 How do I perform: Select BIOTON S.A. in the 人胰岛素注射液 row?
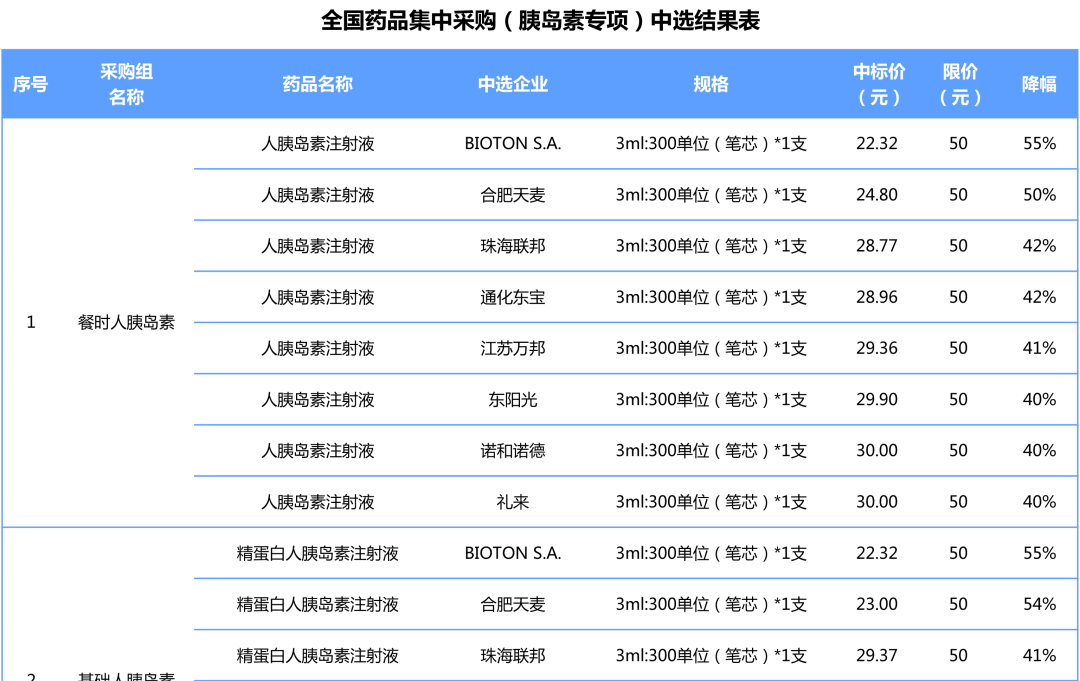pyautogui.click(x=513, y=143)
